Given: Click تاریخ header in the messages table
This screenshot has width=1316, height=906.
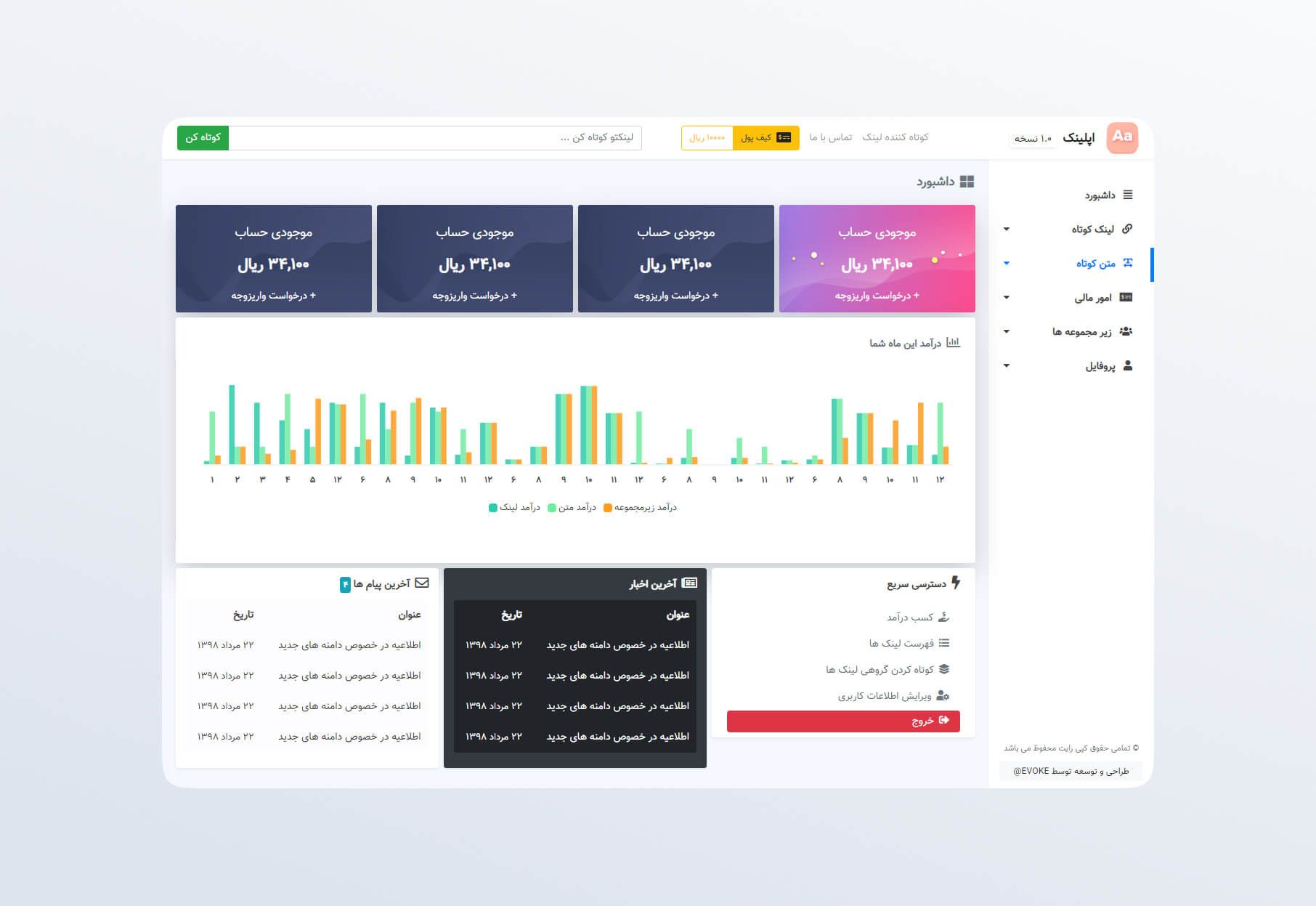Looking at the screenshot, I should 243,615.
